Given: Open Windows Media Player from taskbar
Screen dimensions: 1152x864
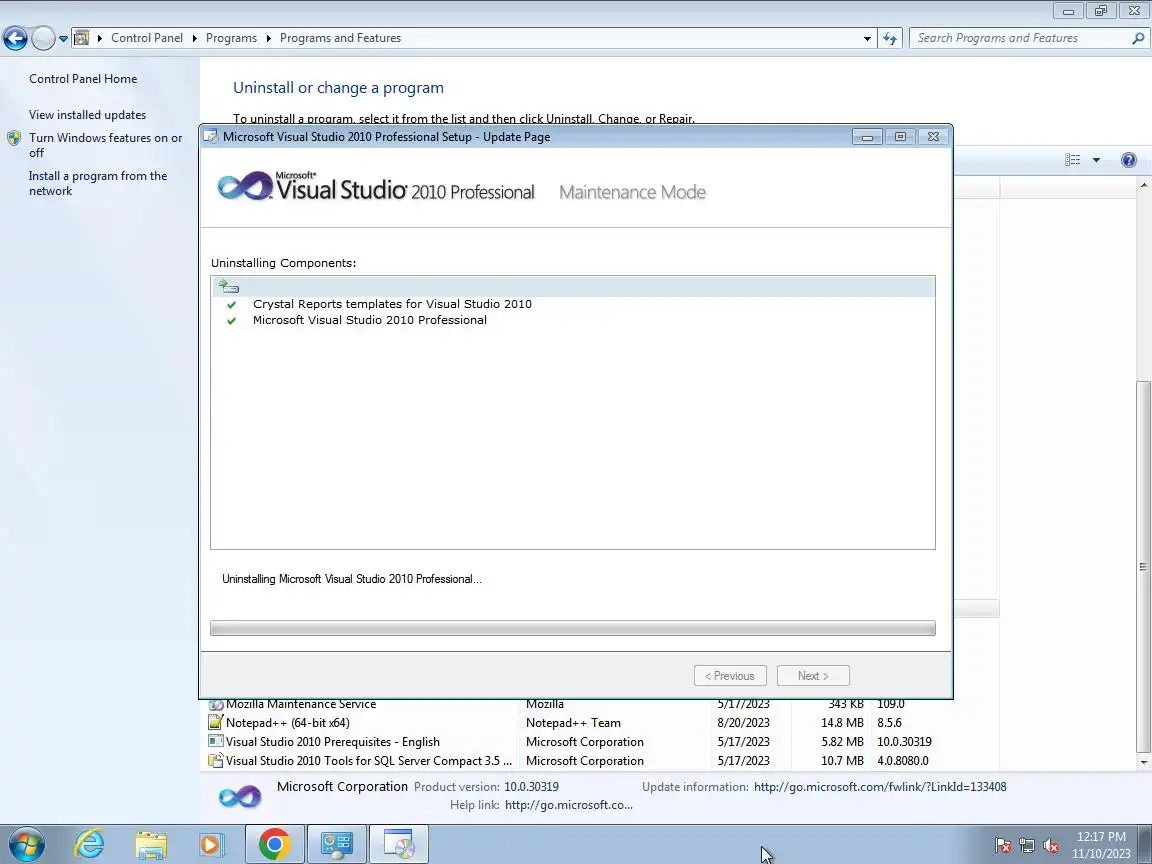Looking at the screenshot, I should click(212, 845).
